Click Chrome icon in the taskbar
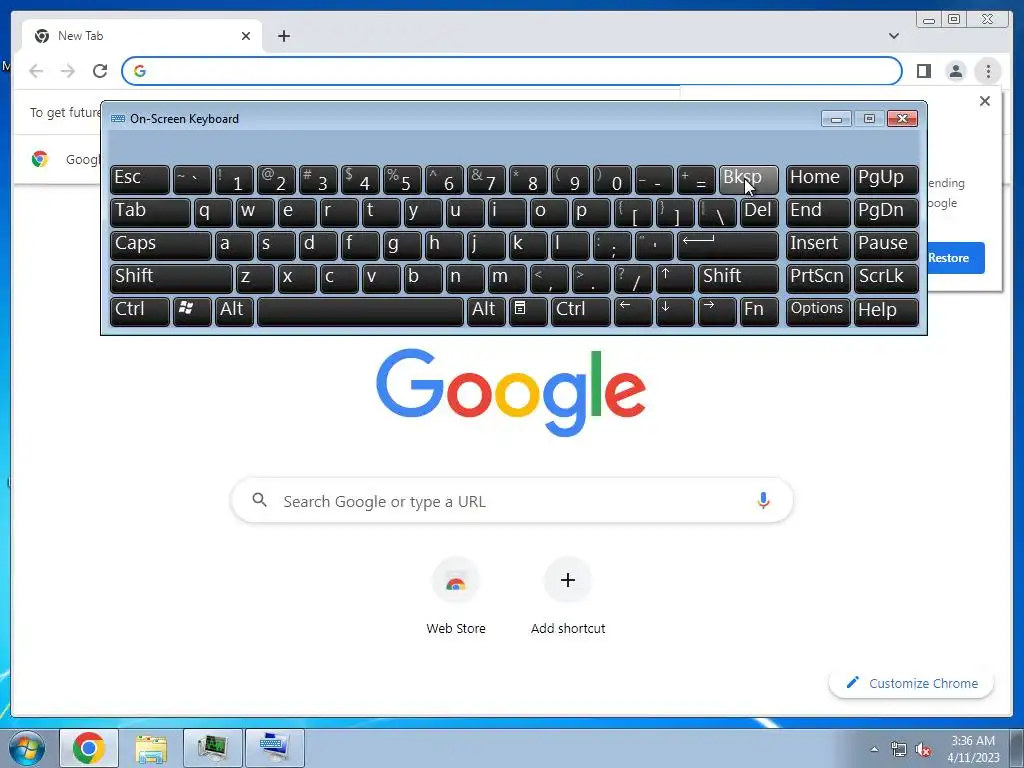This screenshot has height=768, width=1024. [x=89, y=748]
